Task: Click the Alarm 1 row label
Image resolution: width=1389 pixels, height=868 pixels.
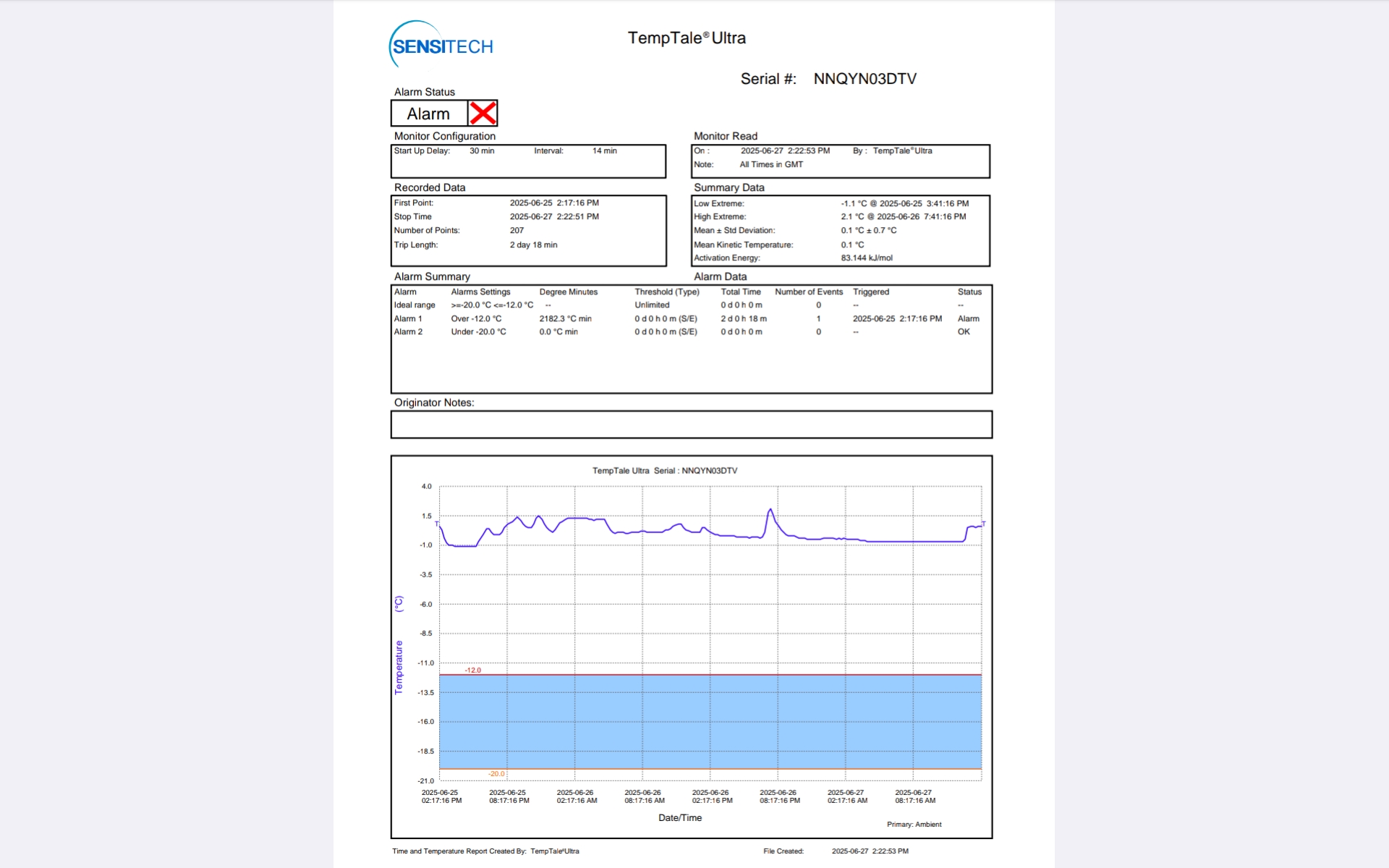Action: tap(408, 318)
